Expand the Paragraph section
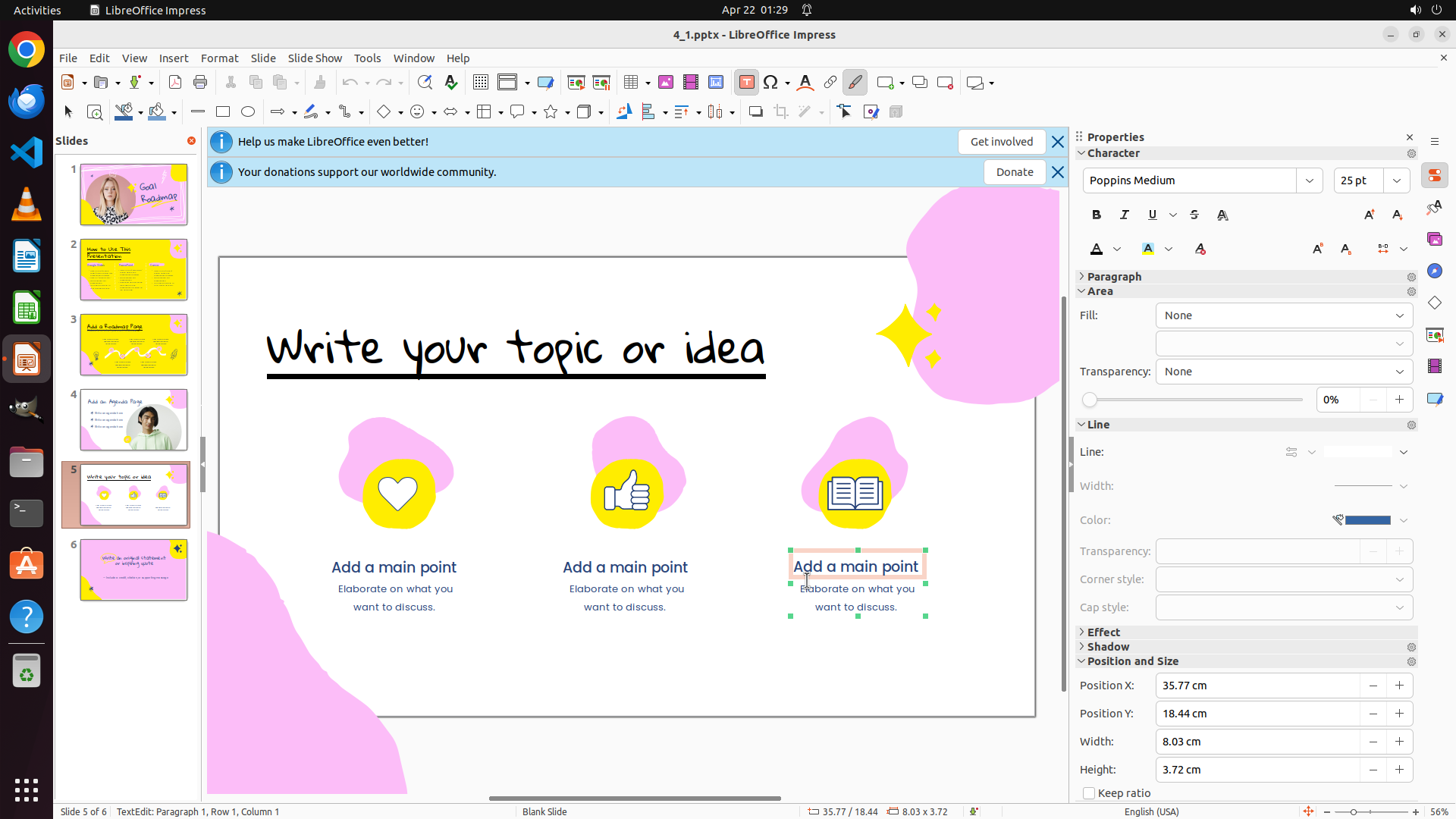This screenshot has height=819, width=1456. [x=1113, y=277]
